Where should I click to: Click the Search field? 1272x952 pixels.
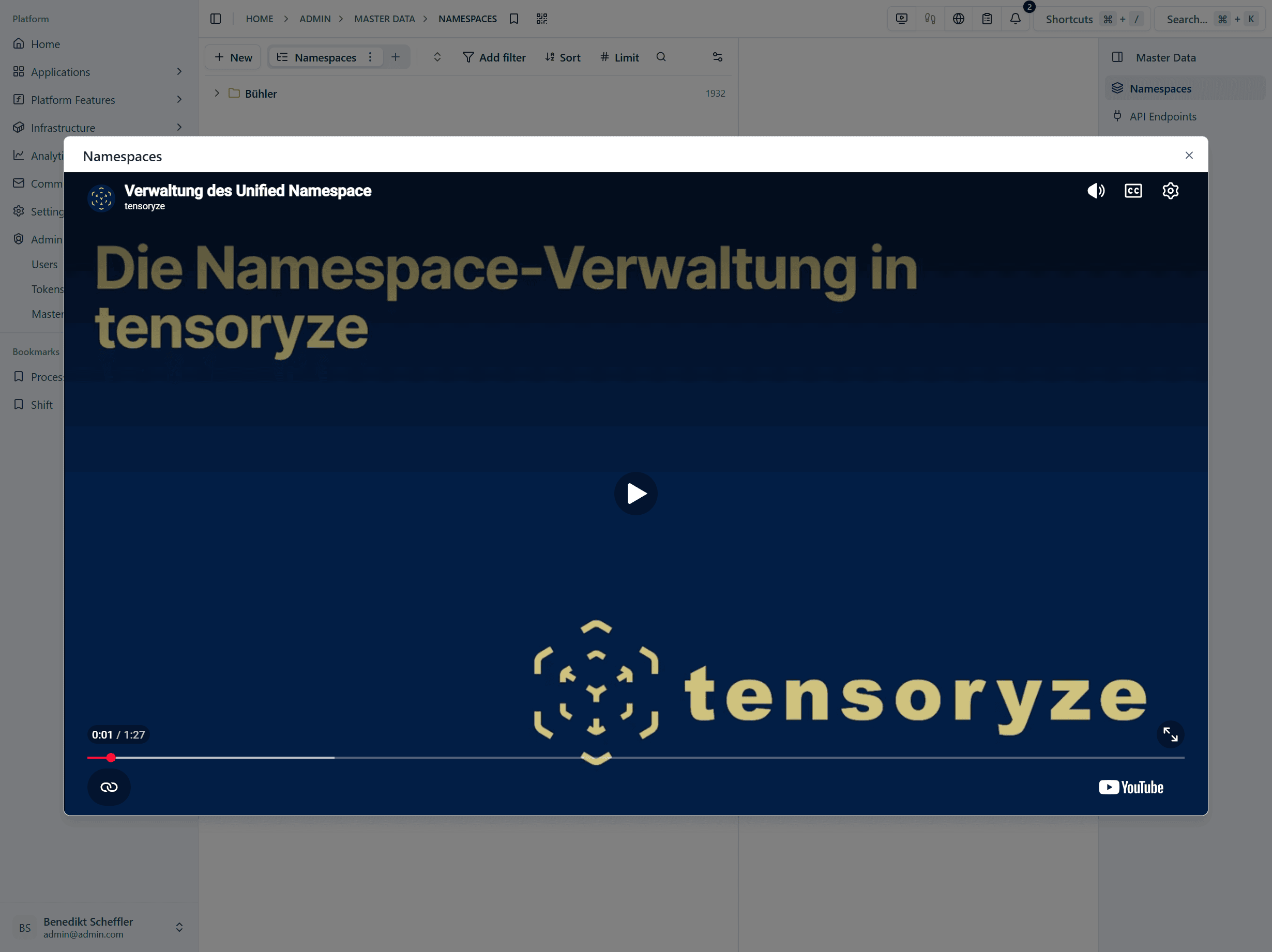pyautogui.click(x=1210, y=19)
